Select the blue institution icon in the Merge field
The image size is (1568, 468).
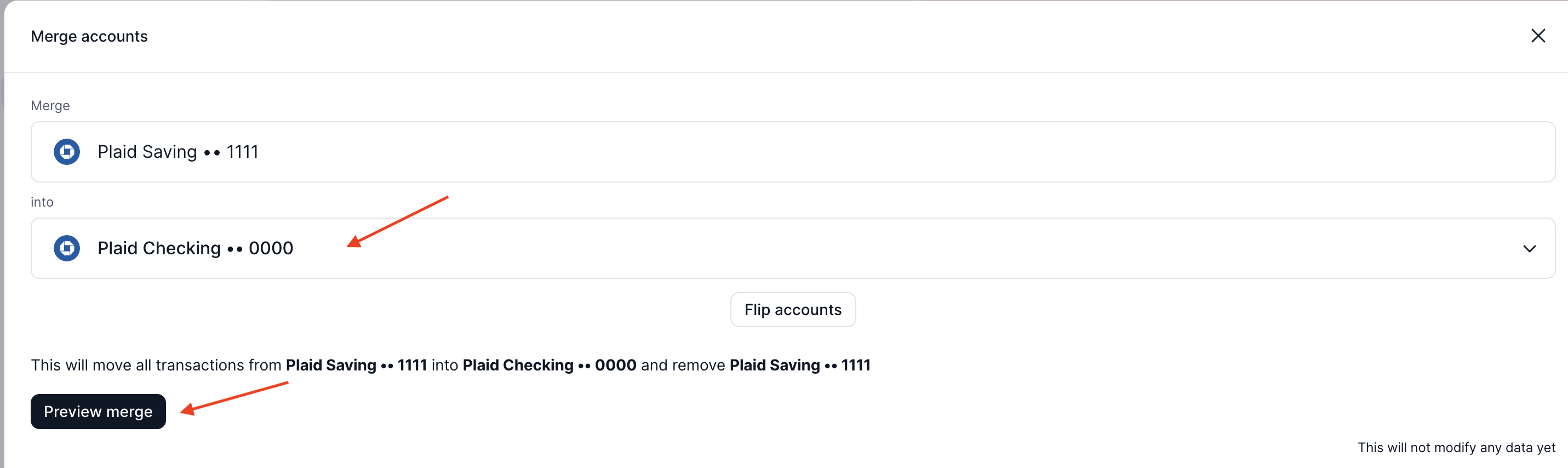(67, 152)
